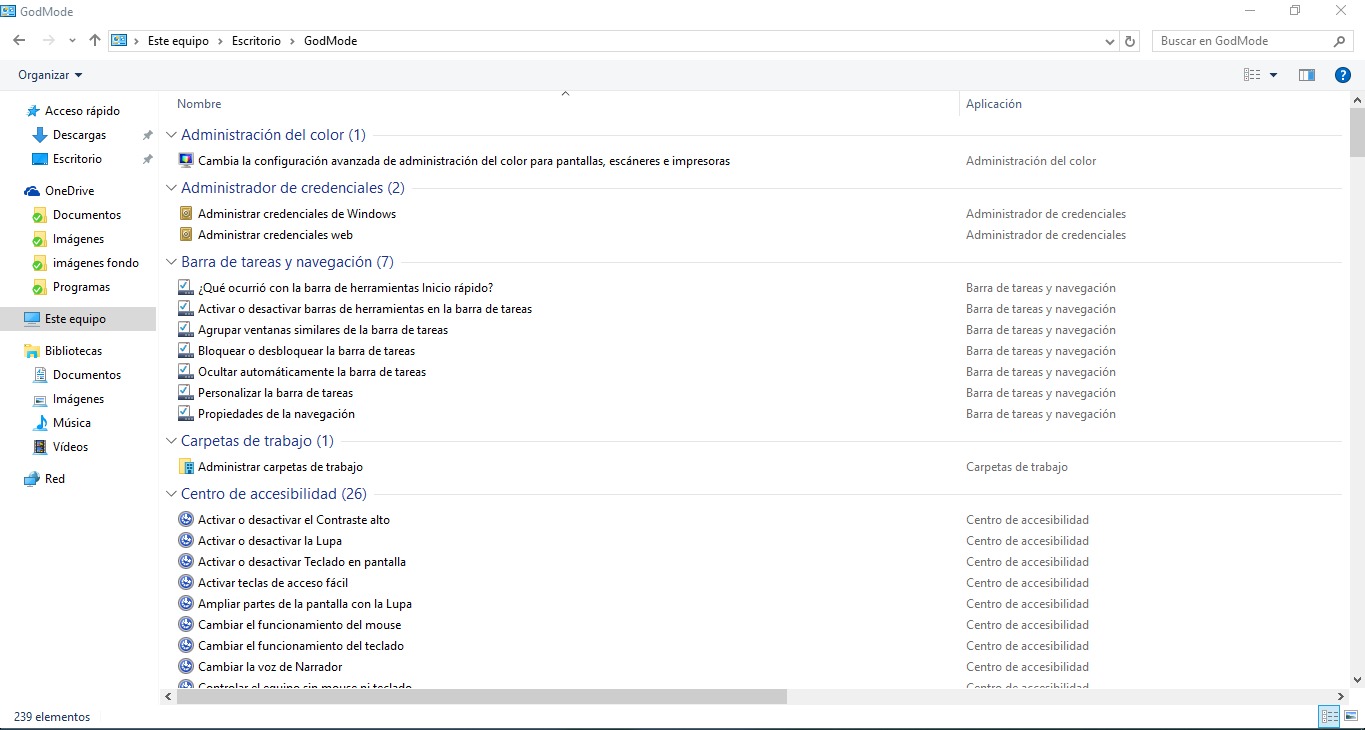The height and width of the screenshot is (730, 1365).
Task: Open OneDrive in the navigation pane
Action: [x=69, y=191]
